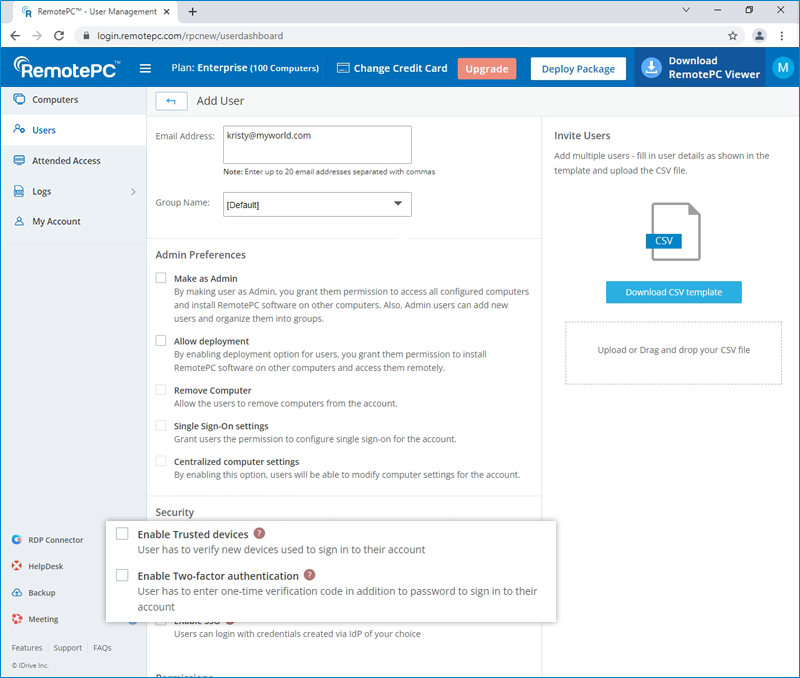The width and height of the screenshot is (800, 678).
Task: Click the RemotePC logo
Action: pos(67,68)
